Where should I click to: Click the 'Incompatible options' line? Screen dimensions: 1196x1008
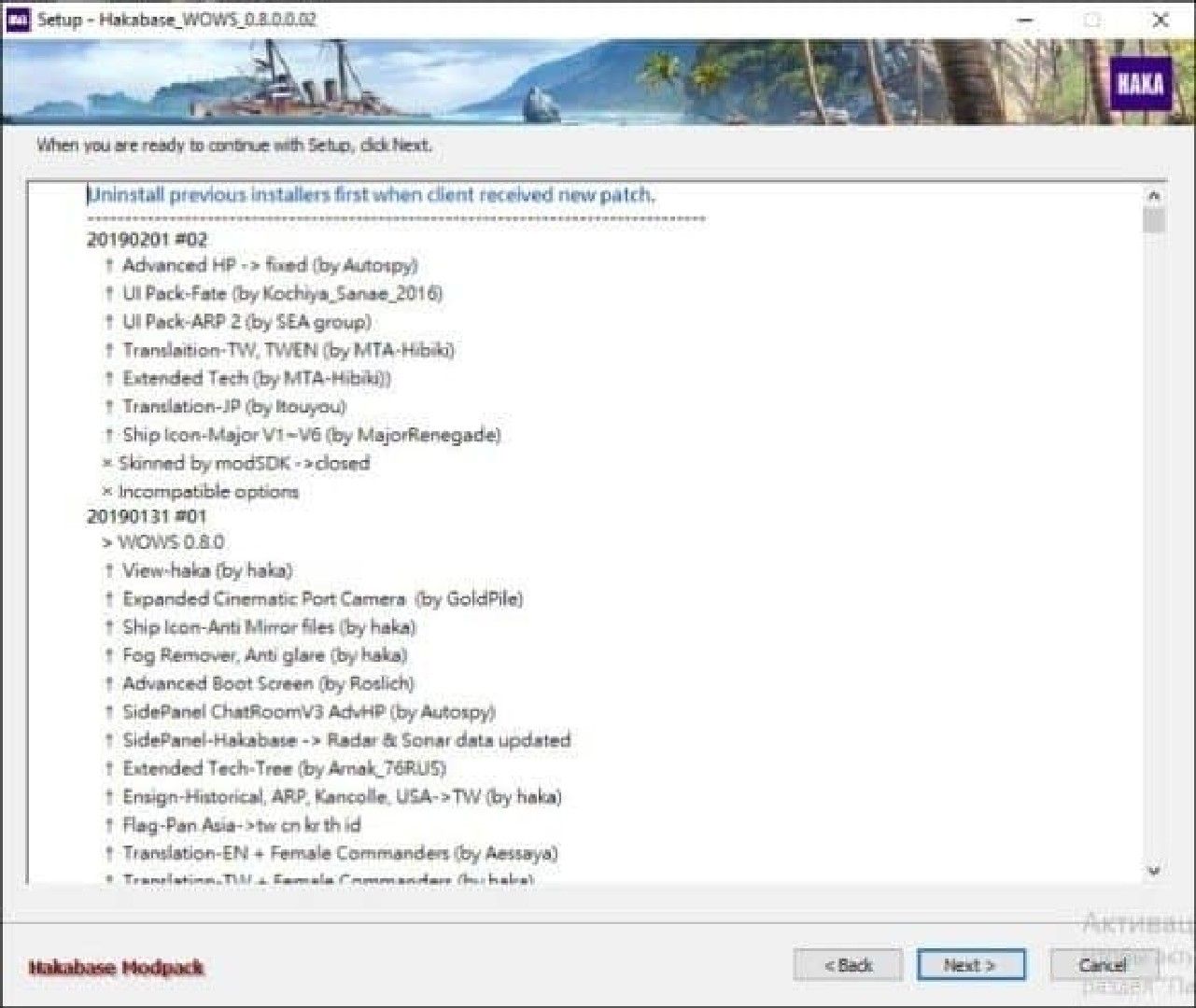(201, 491)
